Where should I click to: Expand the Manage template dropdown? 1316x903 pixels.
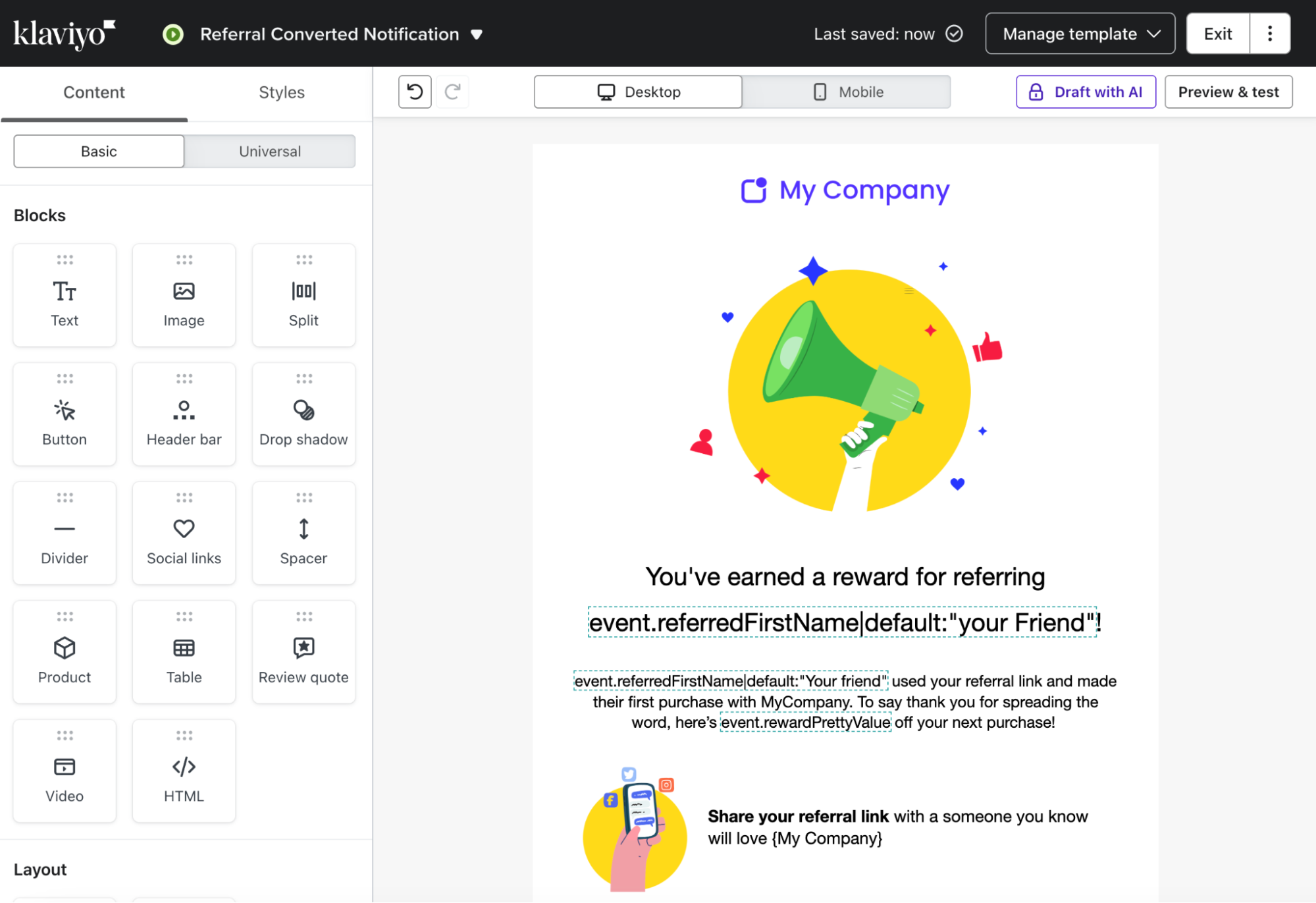pyautogui.click(x=1080, y=34)
